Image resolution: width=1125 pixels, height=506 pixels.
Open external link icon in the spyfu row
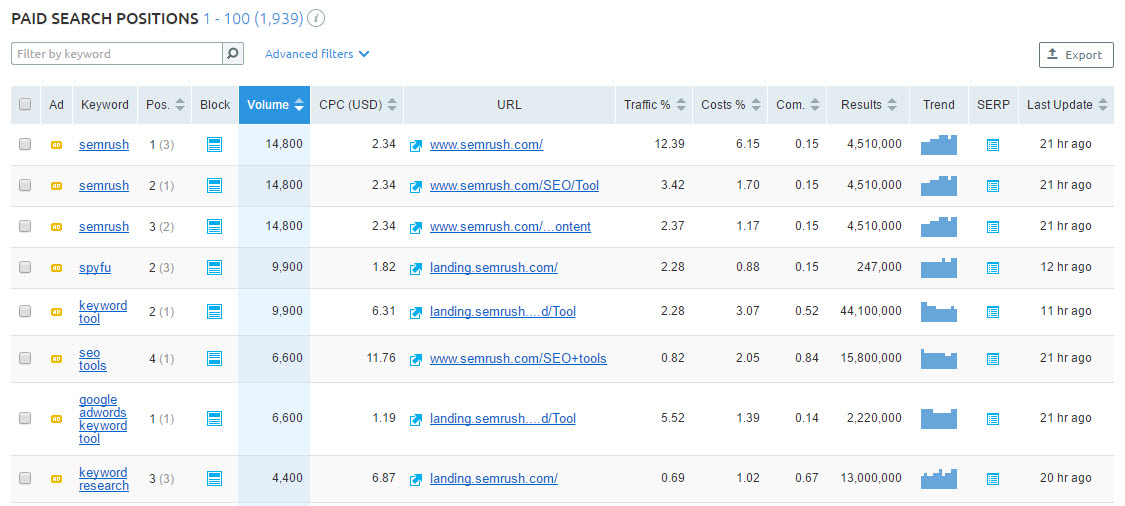click(415, 268)
